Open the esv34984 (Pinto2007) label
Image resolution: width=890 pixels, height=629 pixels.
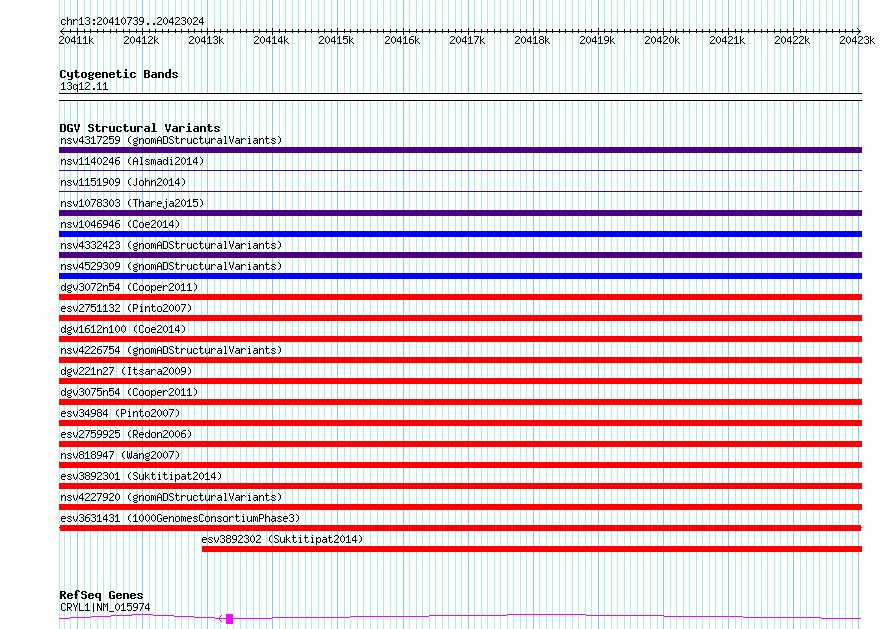point(120,413)
